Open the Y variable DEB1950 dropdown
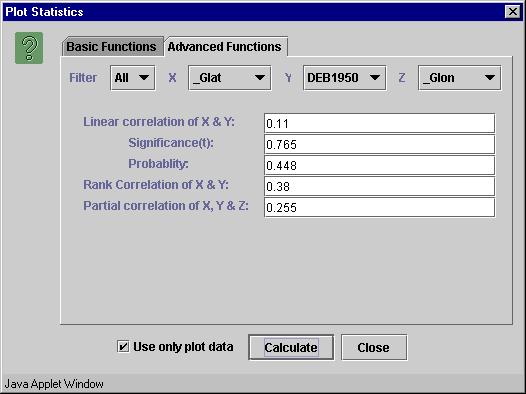Screen dimensions: 526x394 (x=345, y=78)
